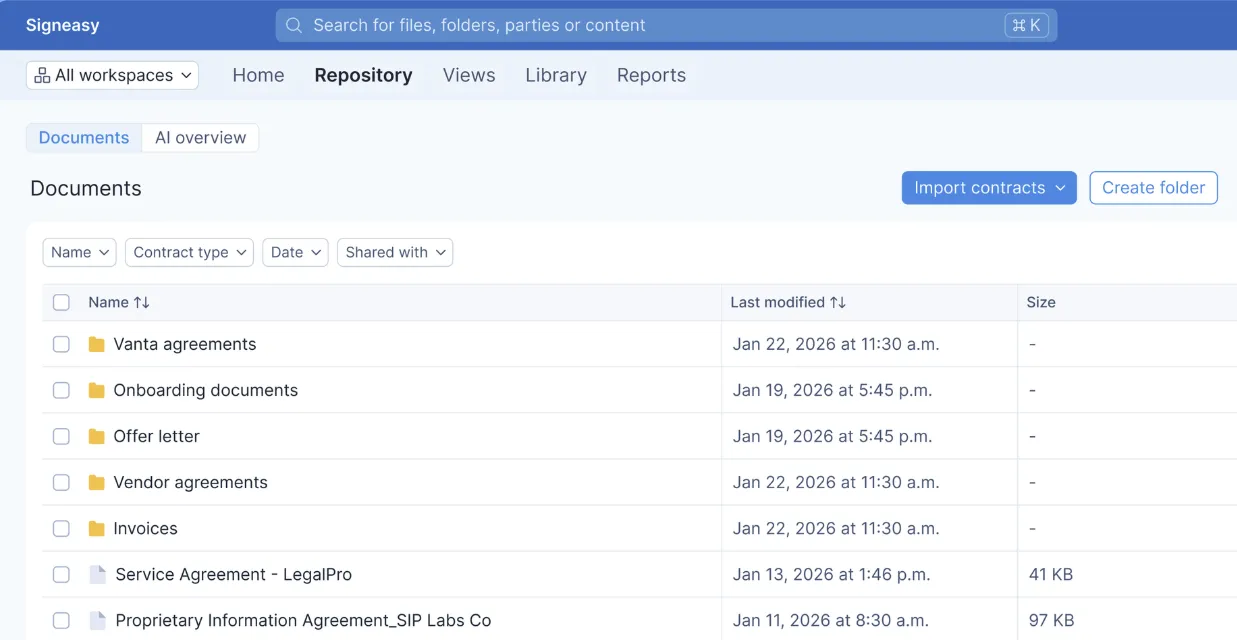Click the Onboarding documents date Jan 19, 2026
The width and height of the screenshot is (1237, 640).
(832, 390)
